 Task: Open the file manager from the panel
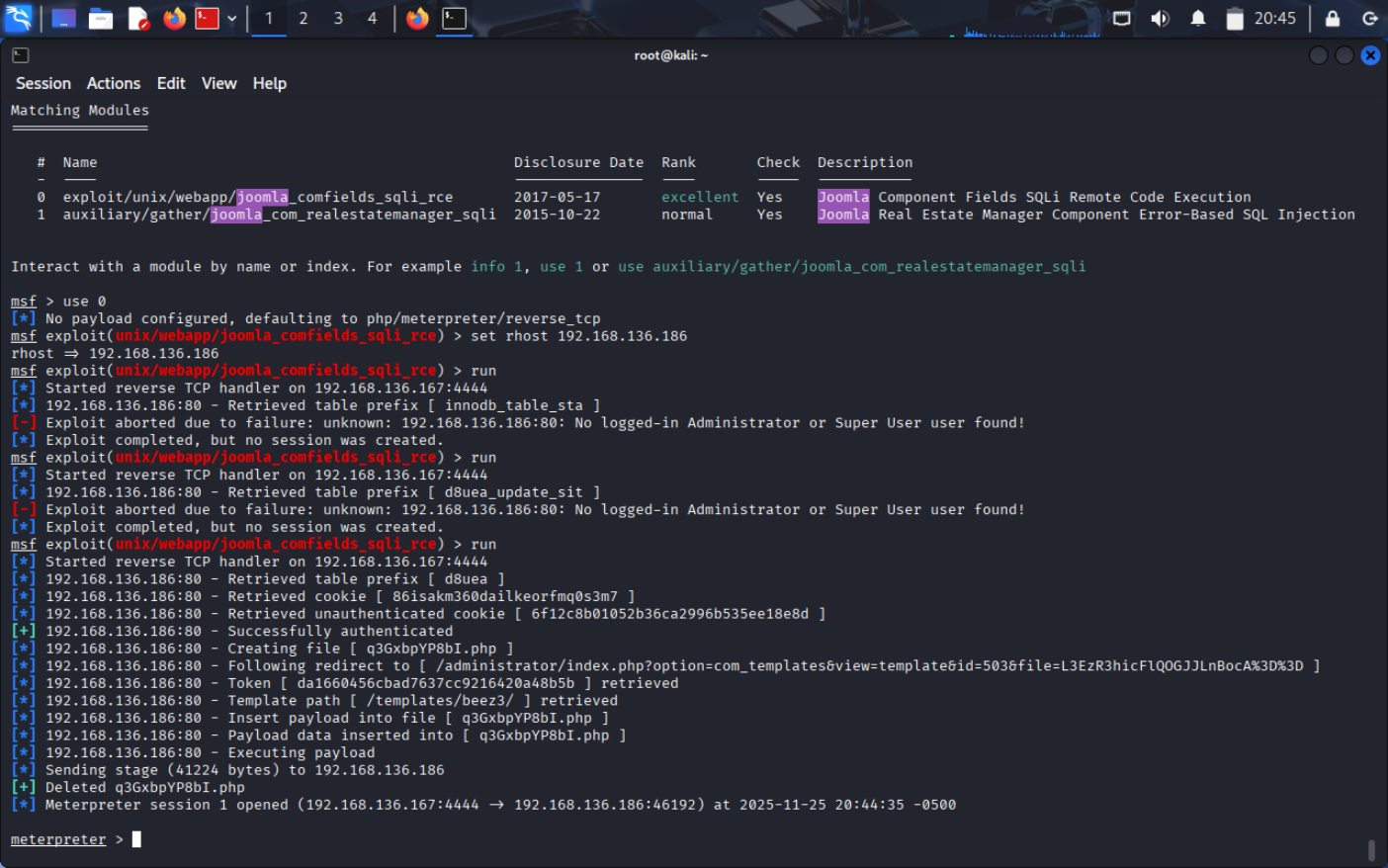point(100,18)
